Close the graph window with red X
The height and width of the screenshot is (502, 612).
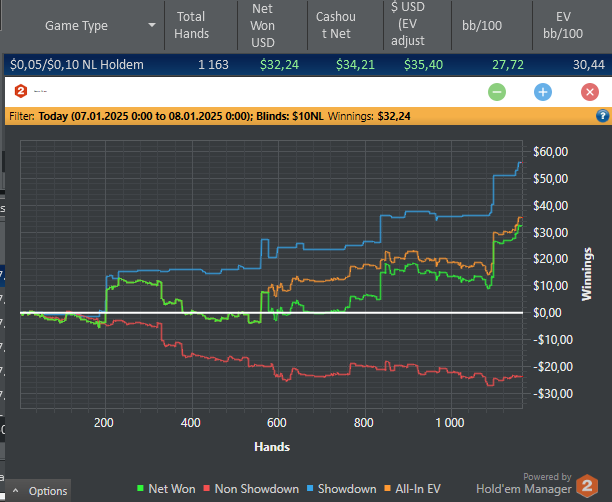pos(589,92)
